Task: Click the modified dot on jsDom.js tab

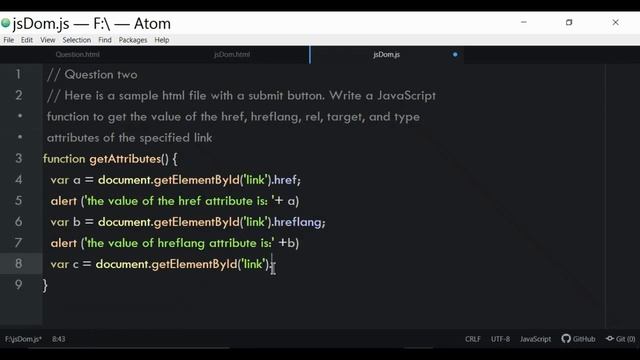Action: 455,55
